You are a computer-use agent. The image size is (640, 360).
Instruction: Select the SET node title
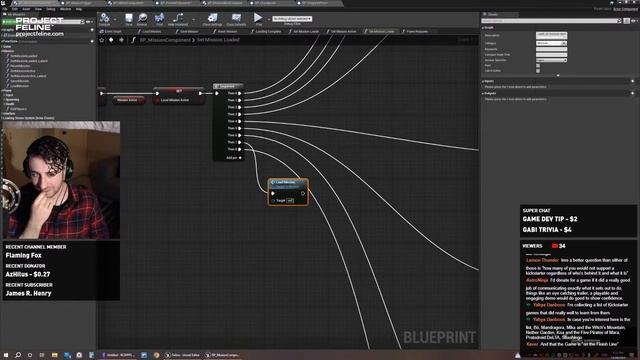coord(179,91)
